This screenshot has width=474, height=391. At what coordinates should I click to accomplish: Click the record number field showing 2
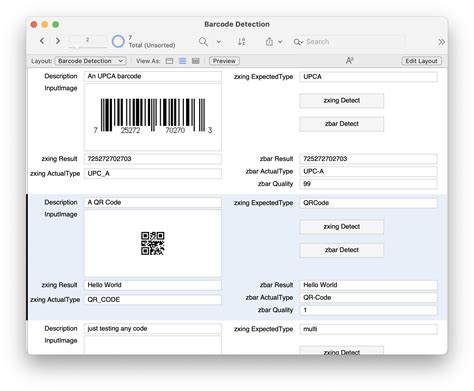tap(87, 39)
